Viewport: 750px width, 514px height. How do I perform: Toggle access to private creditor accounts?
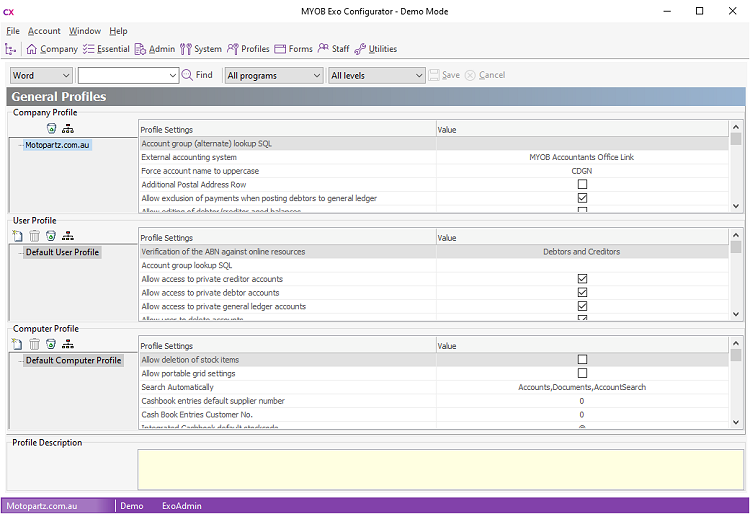pos(582,279)
